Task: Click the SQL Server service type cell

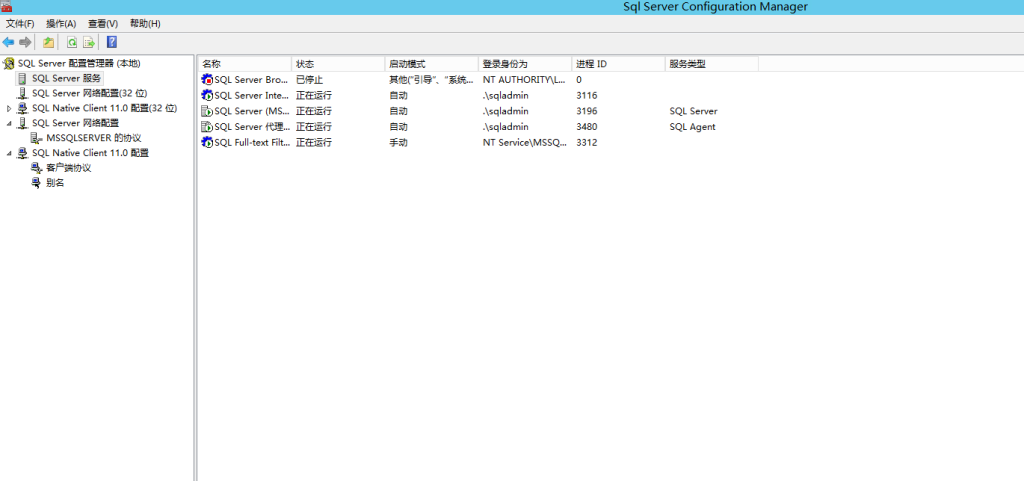Action: pos(693,111)
